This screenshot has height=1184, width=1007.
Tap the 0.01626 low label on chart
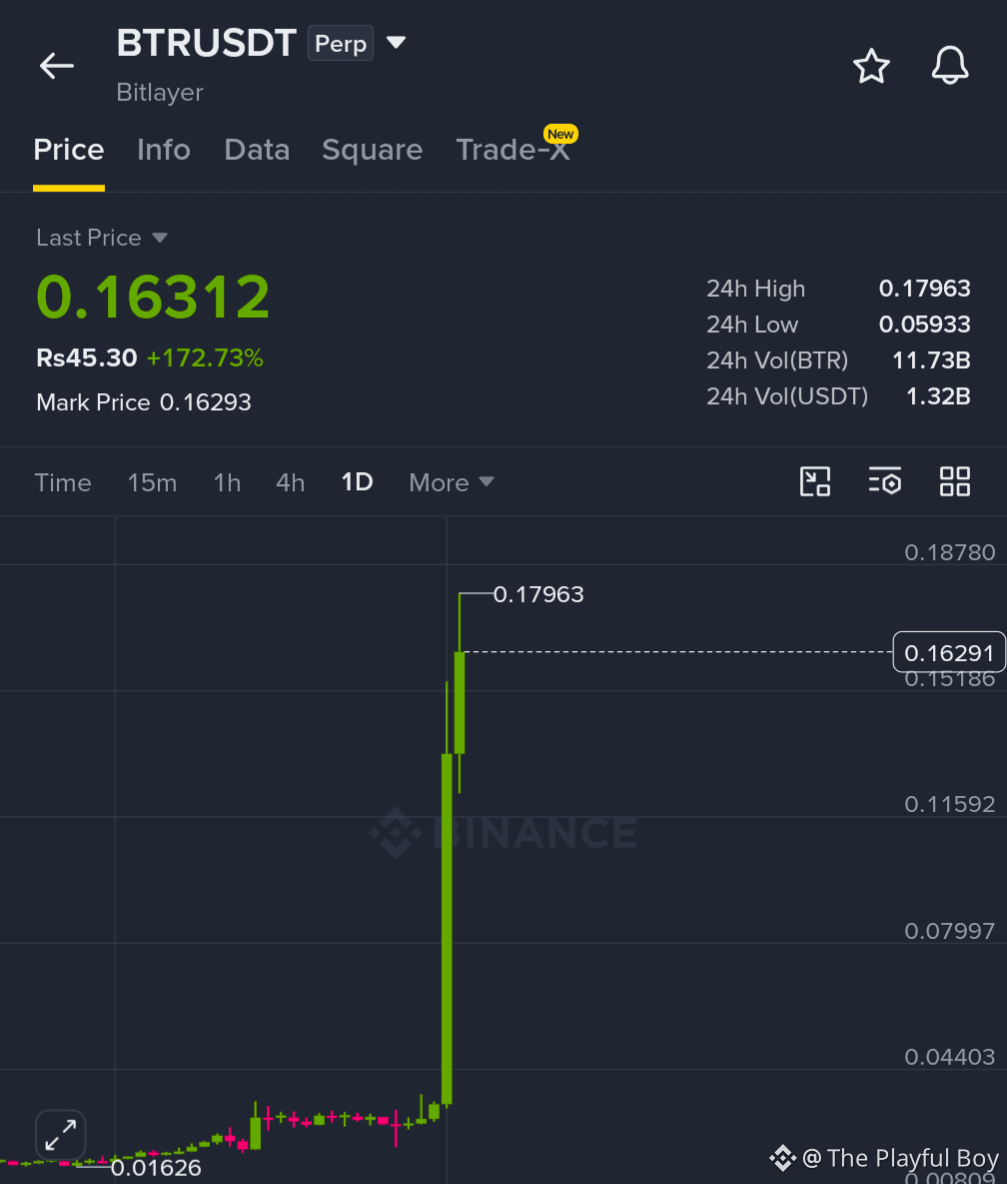(156, 1167)
